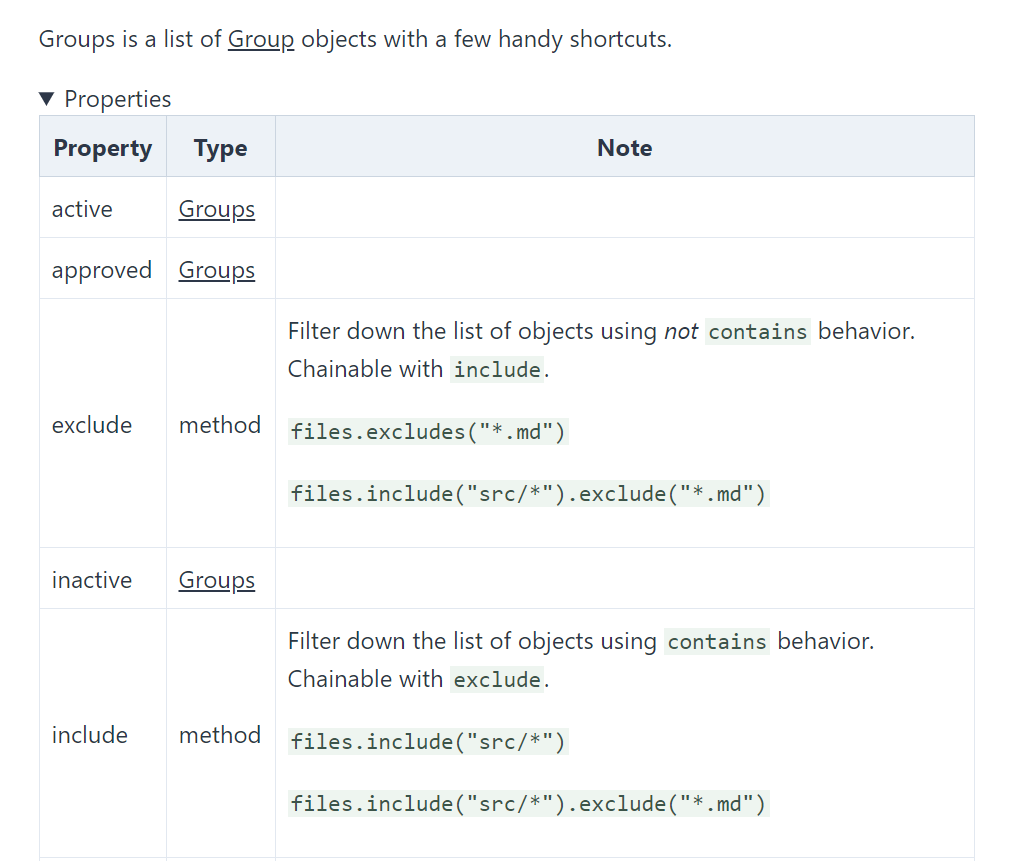Select the approved property name cell
The width and height of the screenshot is (1010, 861).
101,269
